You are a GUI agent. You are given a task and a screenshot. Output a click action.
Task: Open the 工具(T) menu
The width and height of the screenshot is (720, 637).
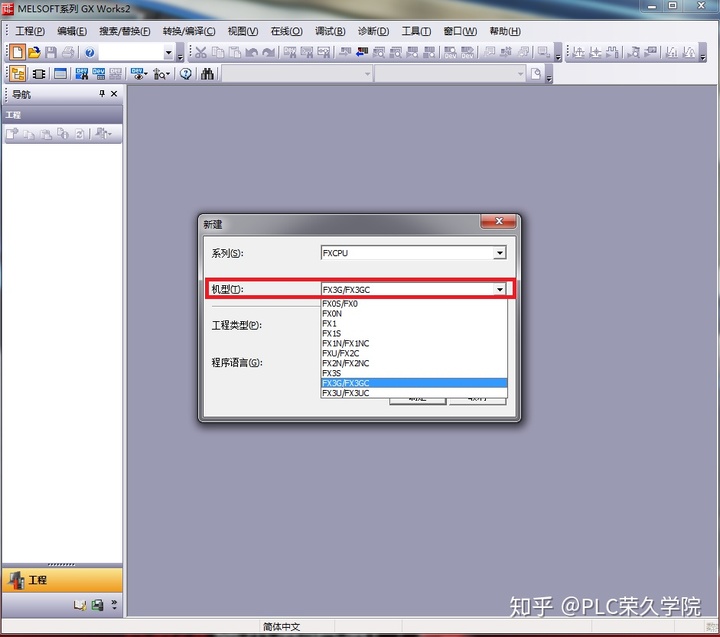coord(416,31)
